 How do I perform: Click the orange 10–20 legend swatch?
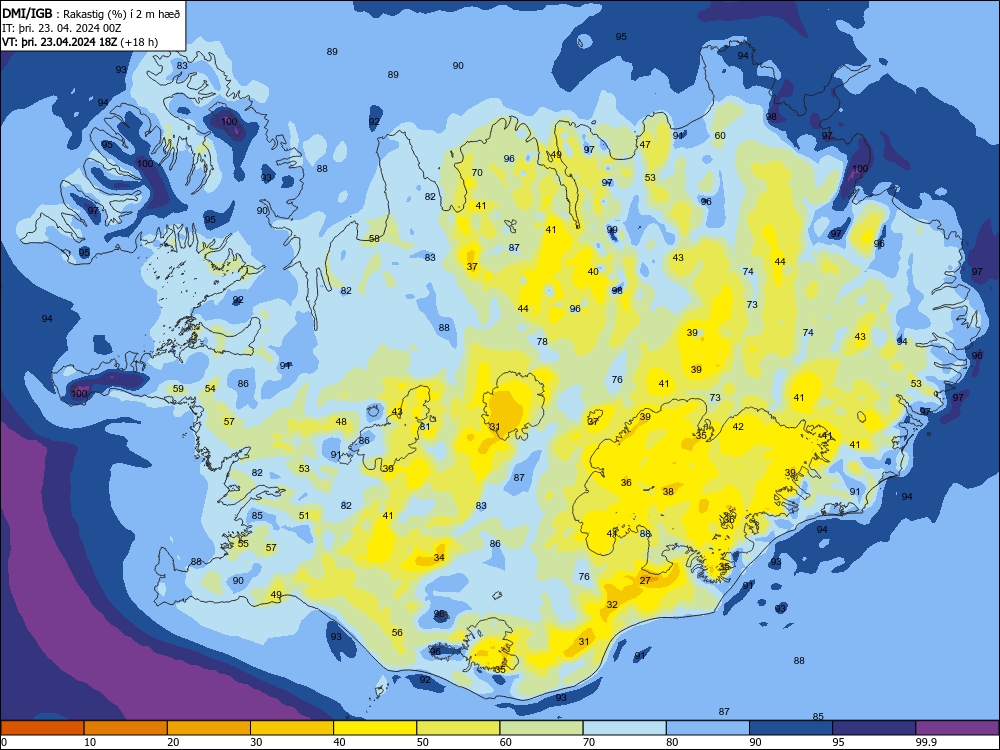(126, 728)
